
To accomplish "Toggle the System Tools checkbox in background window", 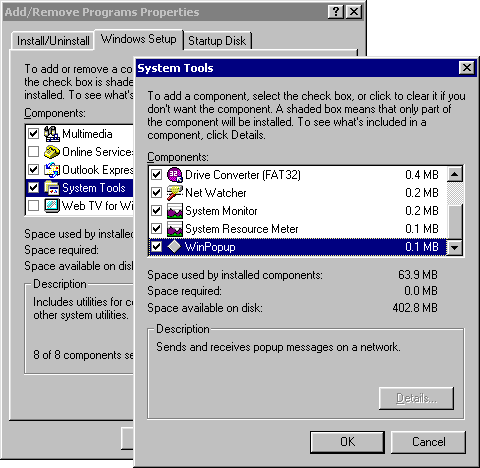I will coord(33,188).
